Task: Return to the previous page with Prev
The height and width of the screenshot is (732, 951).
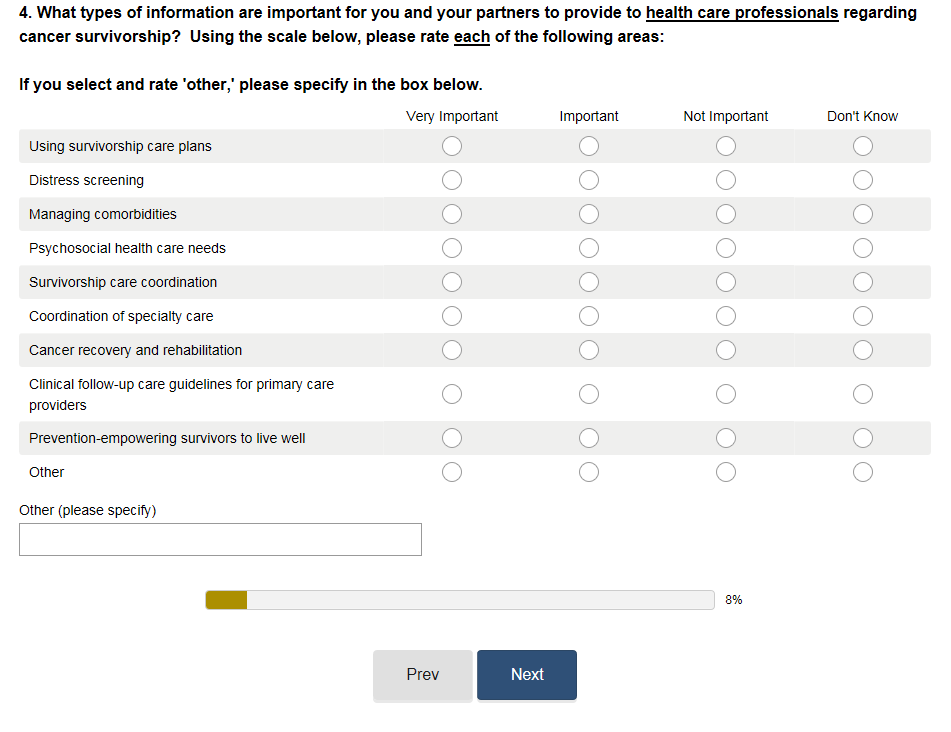Action: pos(423,675)
